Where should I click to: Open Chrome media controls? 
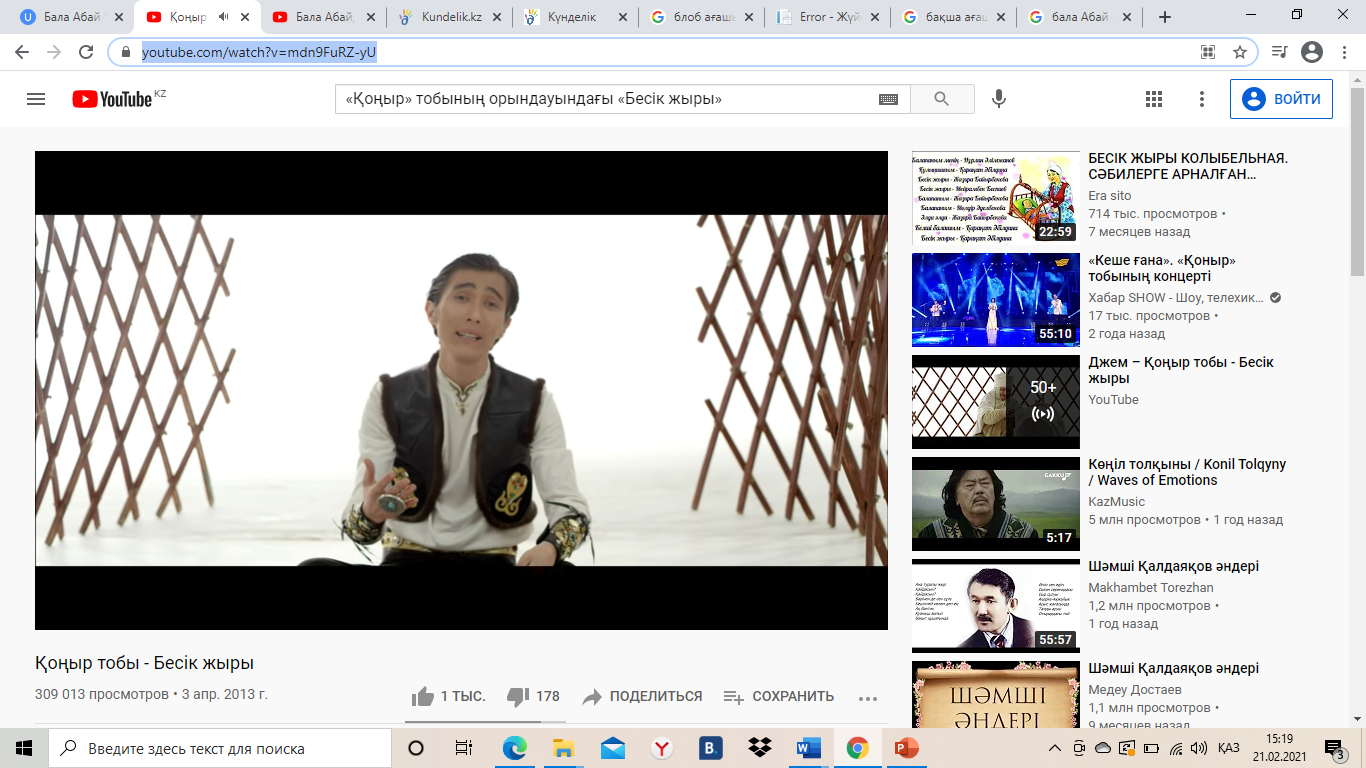click(x=1279, y=52)
